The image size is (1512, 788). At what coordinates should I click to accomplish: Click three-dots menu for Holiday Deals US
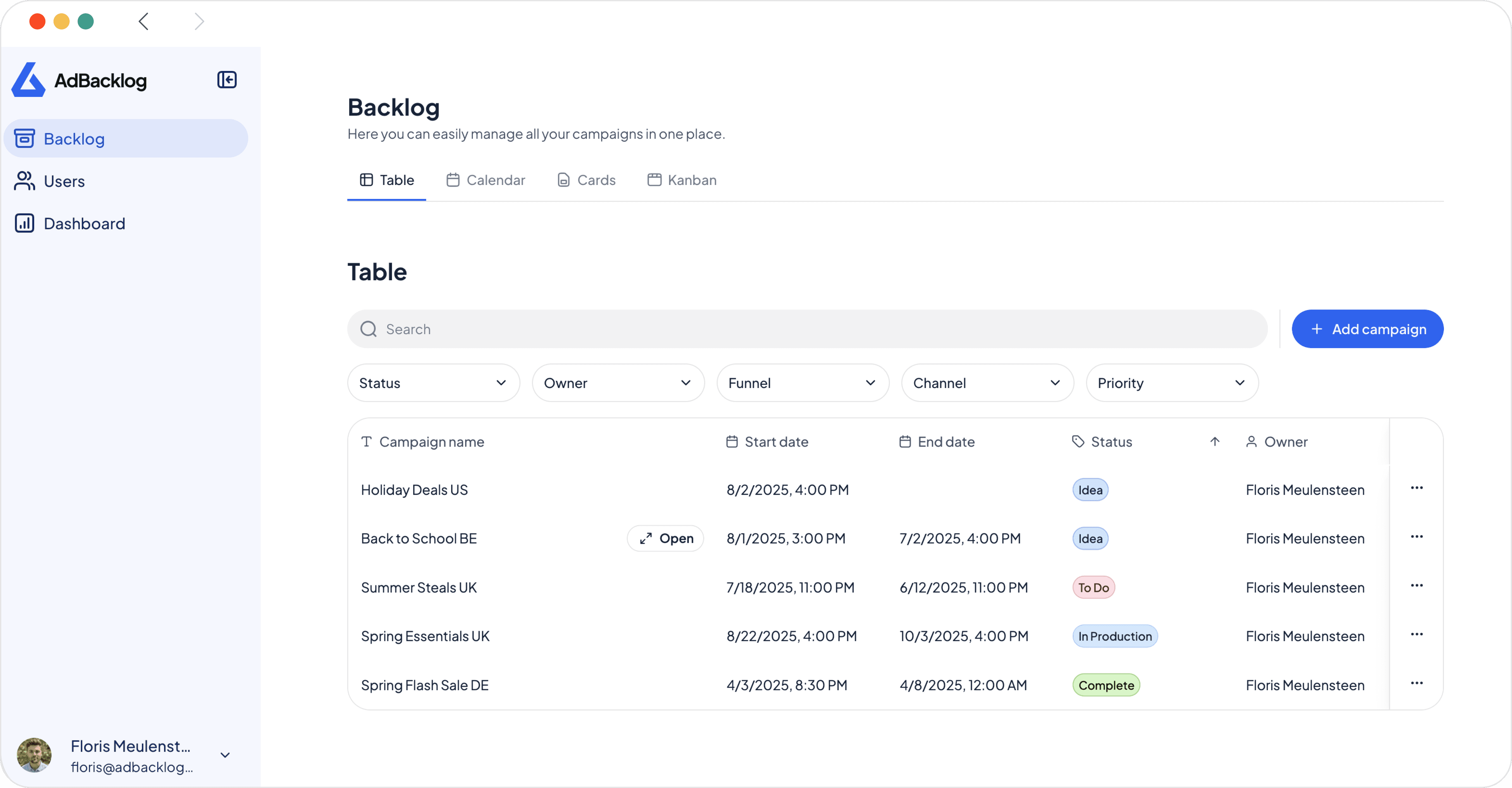[x=1416, y=488]
